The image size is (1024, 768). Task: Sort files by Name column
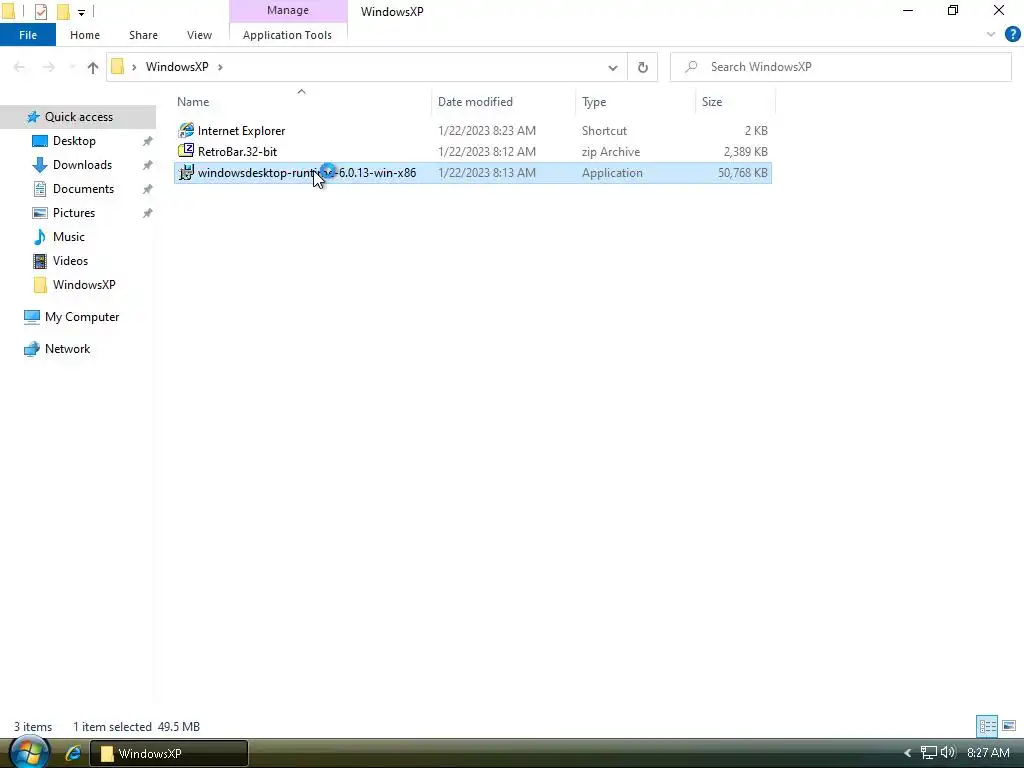click(x=193, y=102)
